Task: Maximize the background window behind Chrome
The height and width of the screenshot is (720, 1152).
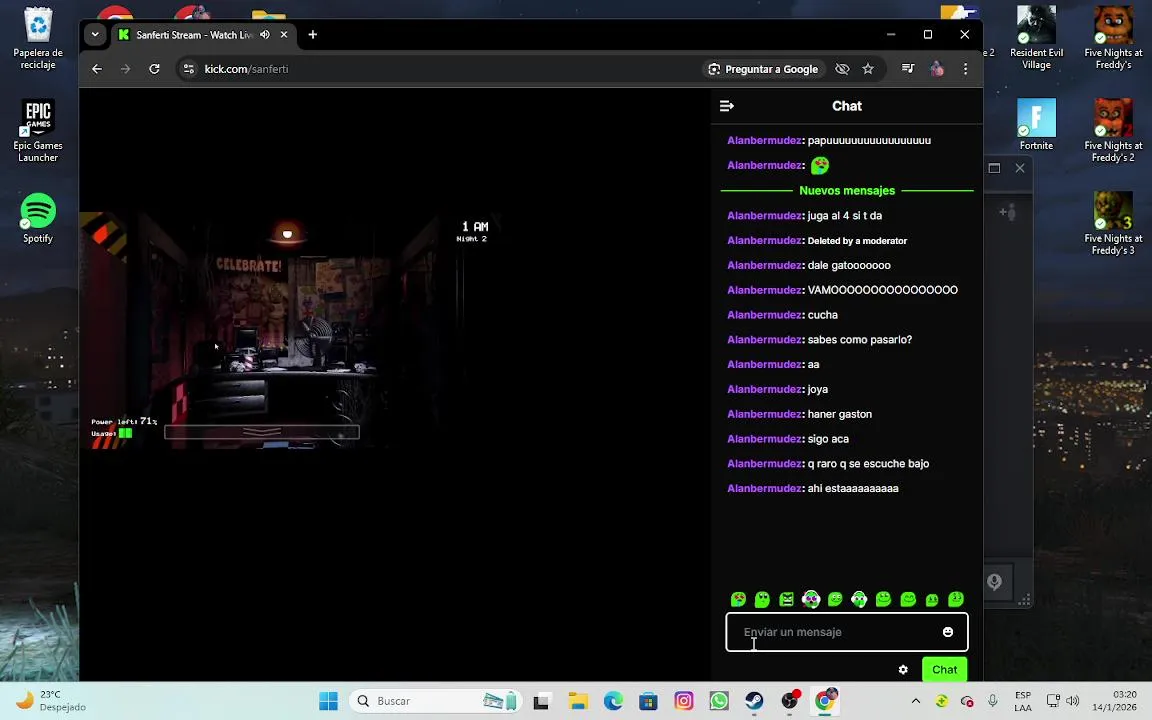Action: pos(994,168)
